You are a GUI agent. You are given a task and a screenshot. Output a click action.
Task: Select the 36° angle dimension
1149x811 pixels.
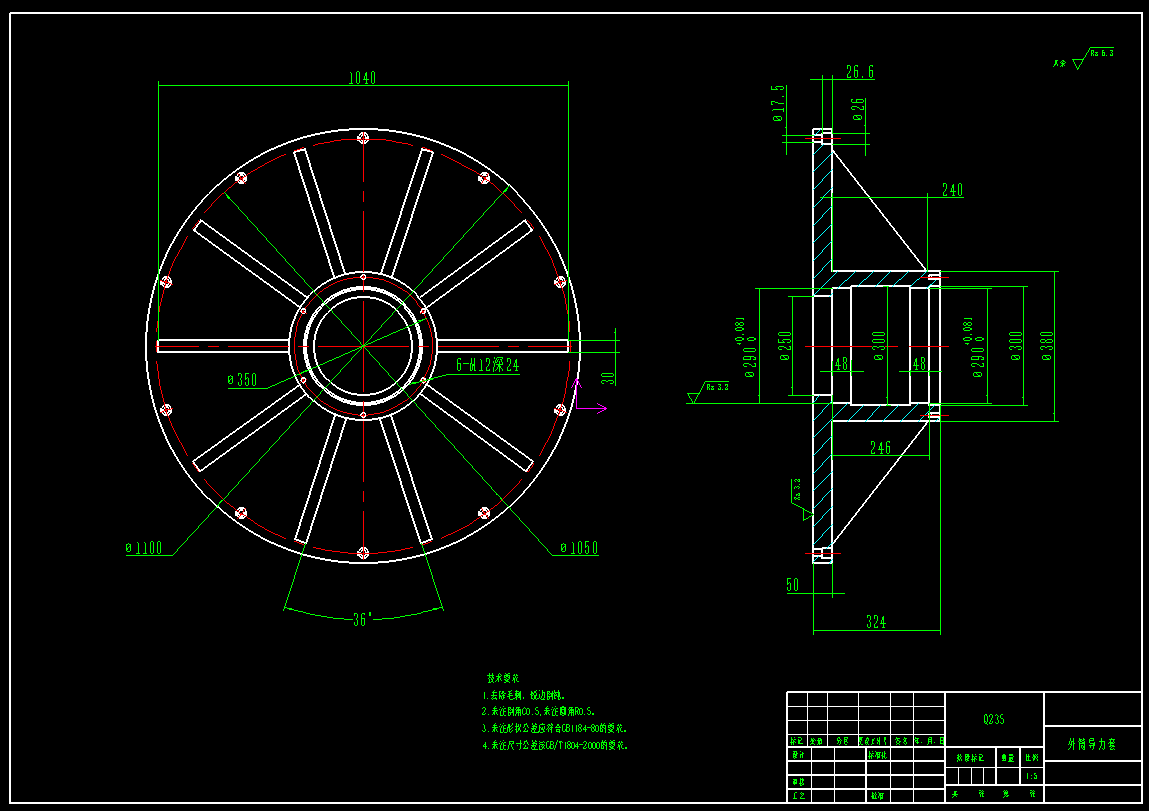363,620
